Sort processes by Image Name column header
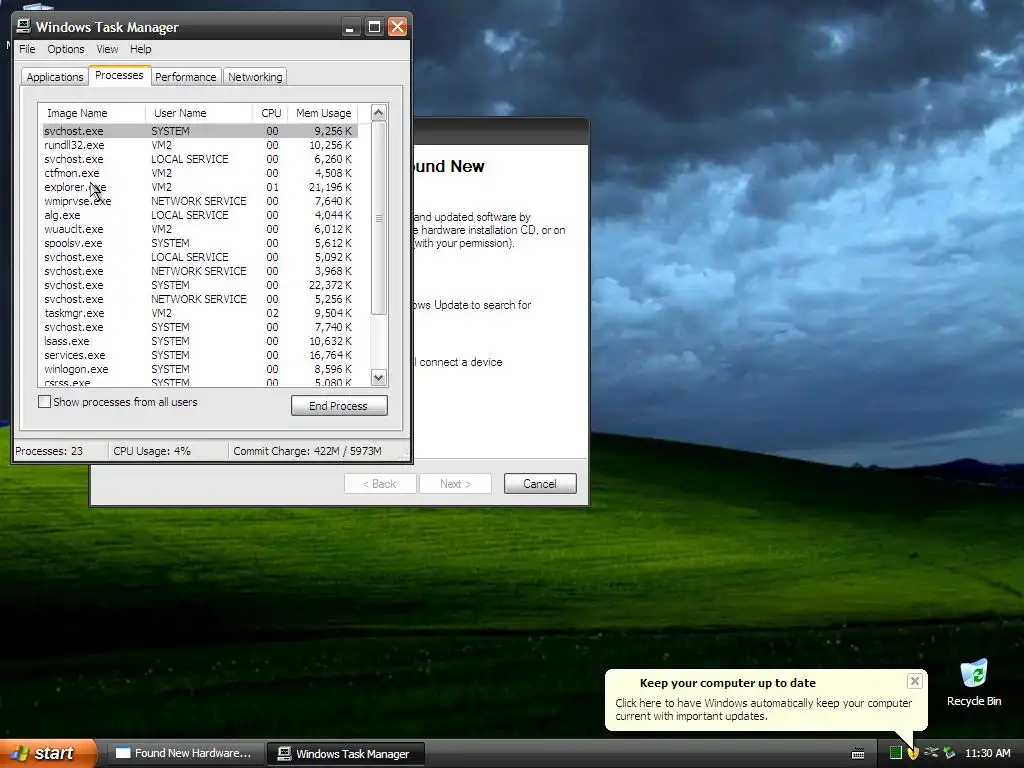 pos(92,113)
